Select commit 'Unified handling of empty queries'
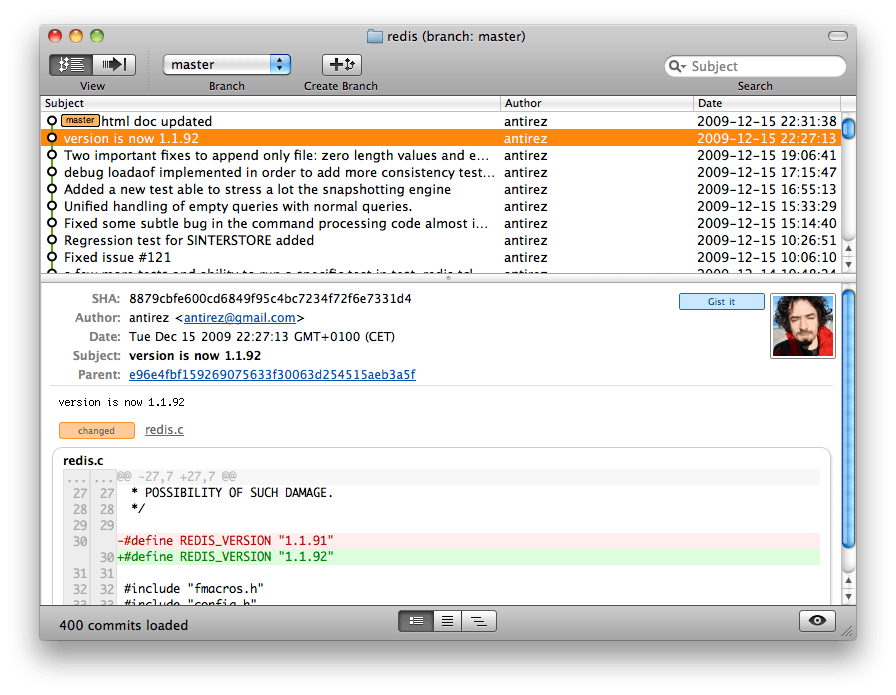The image size is (896, 695). pyautogui.click(x=441, y=206)
